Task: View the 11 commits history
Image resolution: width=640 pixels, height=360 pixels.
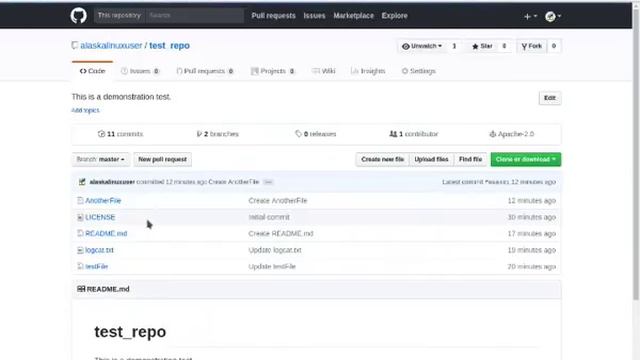Action: pyautogui.click(x=120, y=134)
